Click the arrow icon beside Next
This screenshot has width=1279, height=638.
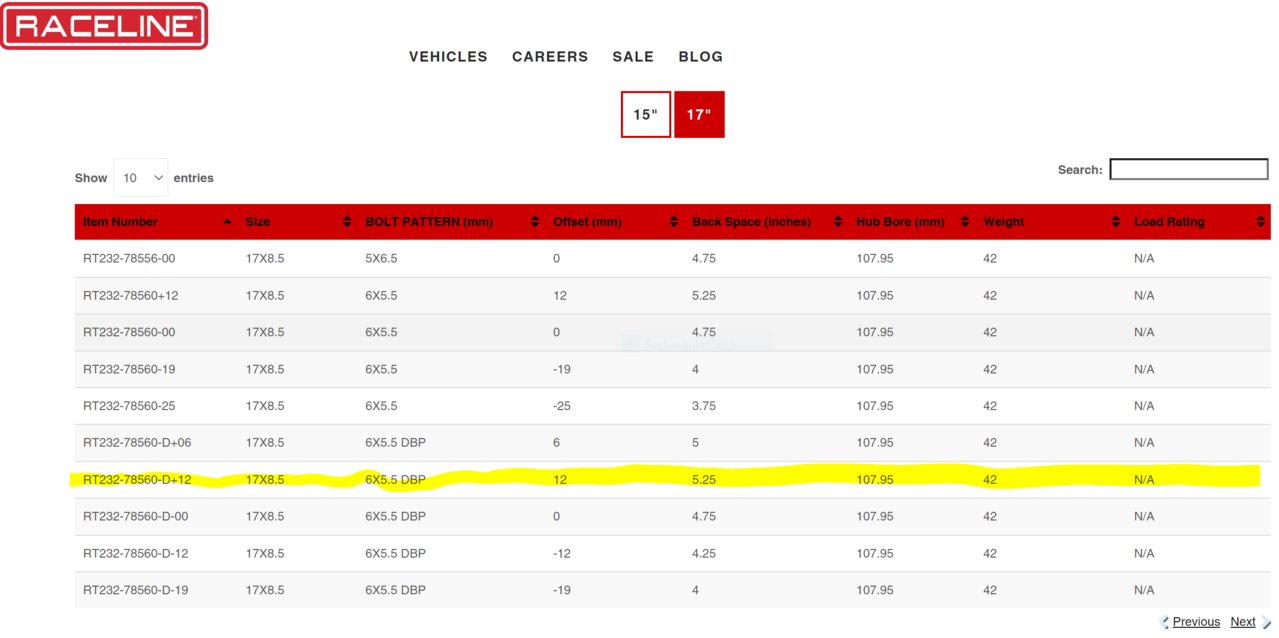click(x=1266, y=622)
